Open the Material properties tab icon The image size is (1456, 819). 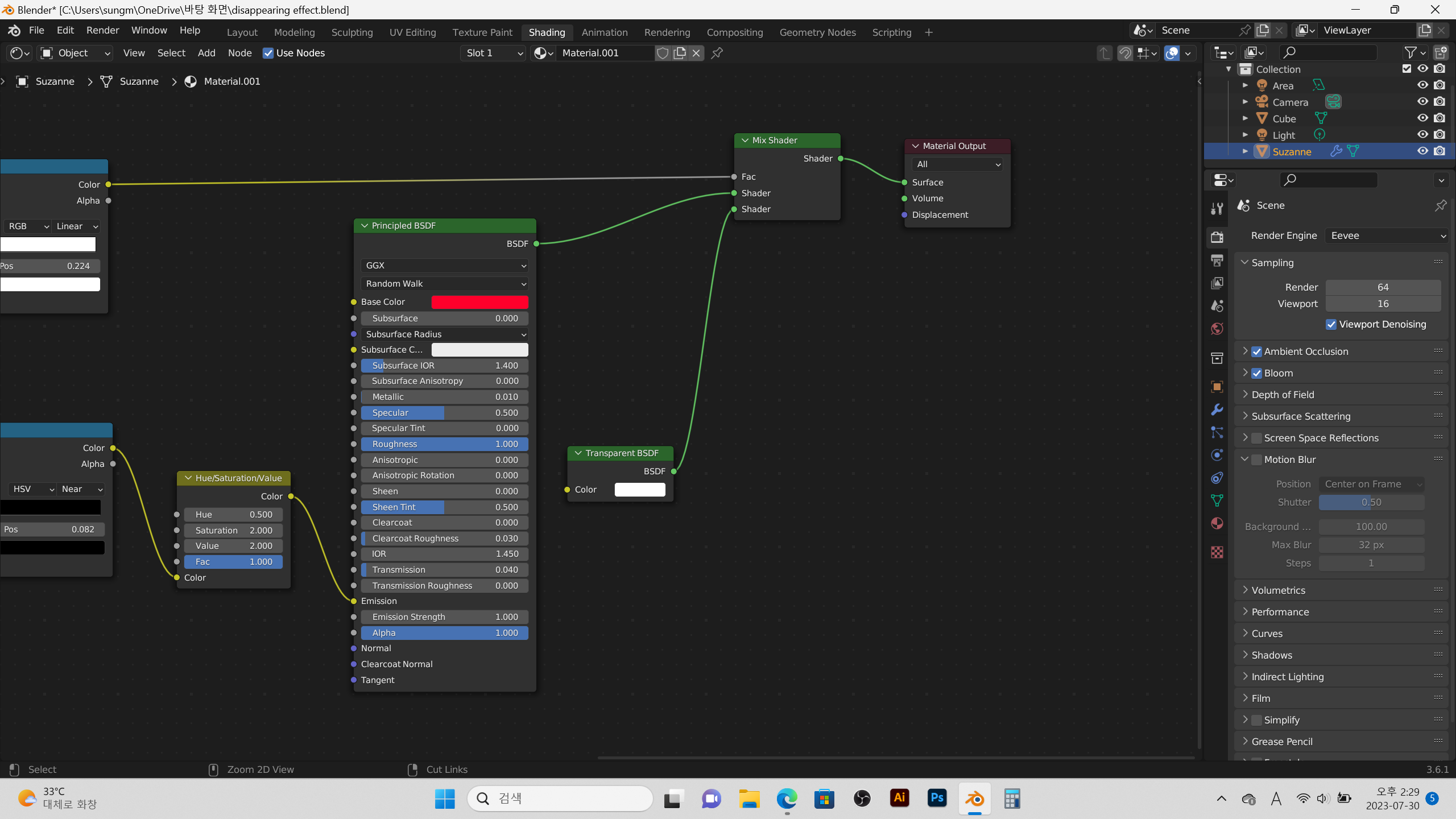point(1217,523)
